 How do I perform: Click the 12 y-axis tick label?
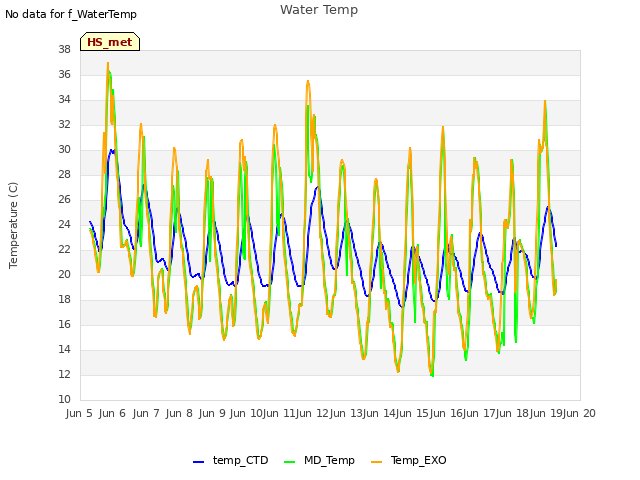64,375
